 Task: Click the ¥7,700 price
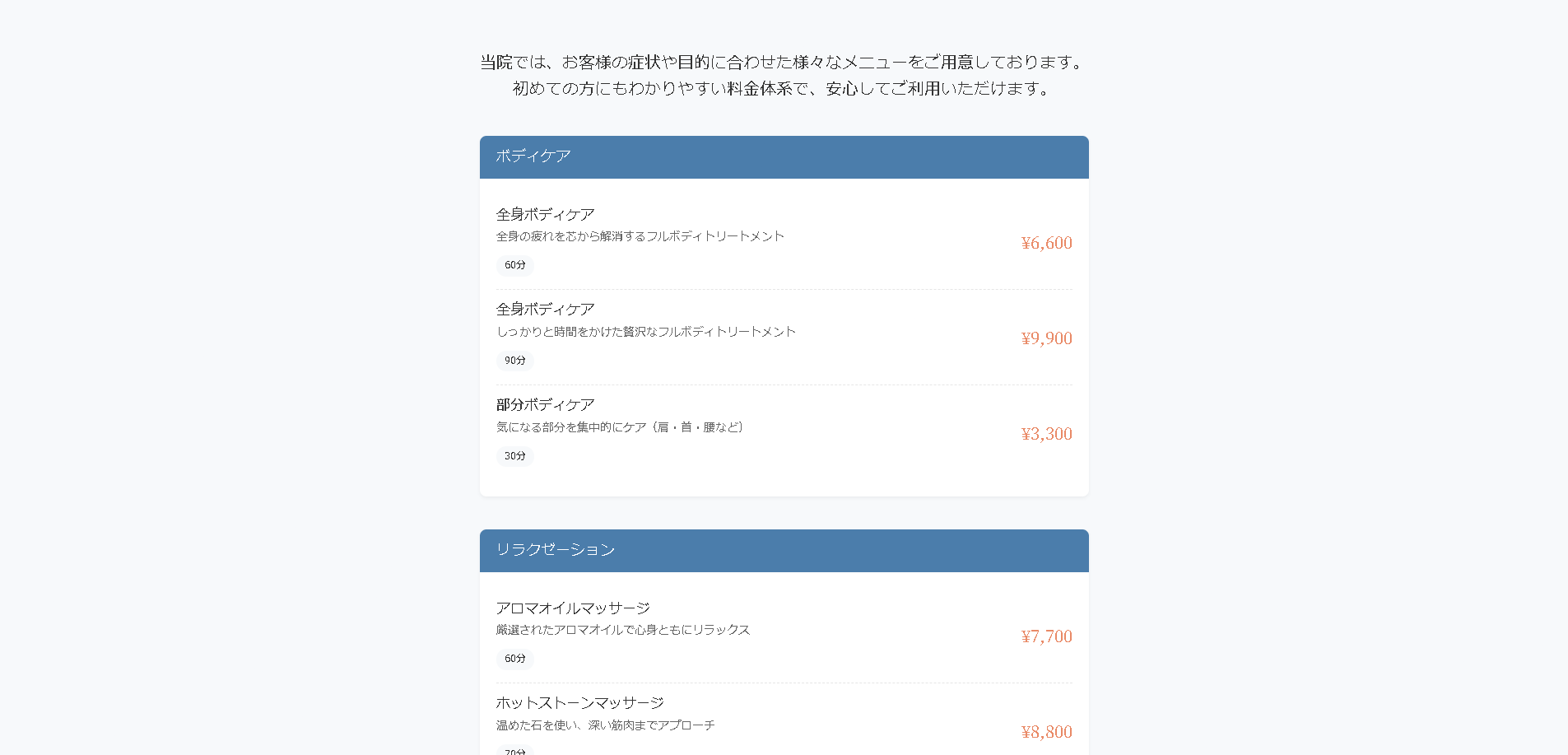[1046, 636]
